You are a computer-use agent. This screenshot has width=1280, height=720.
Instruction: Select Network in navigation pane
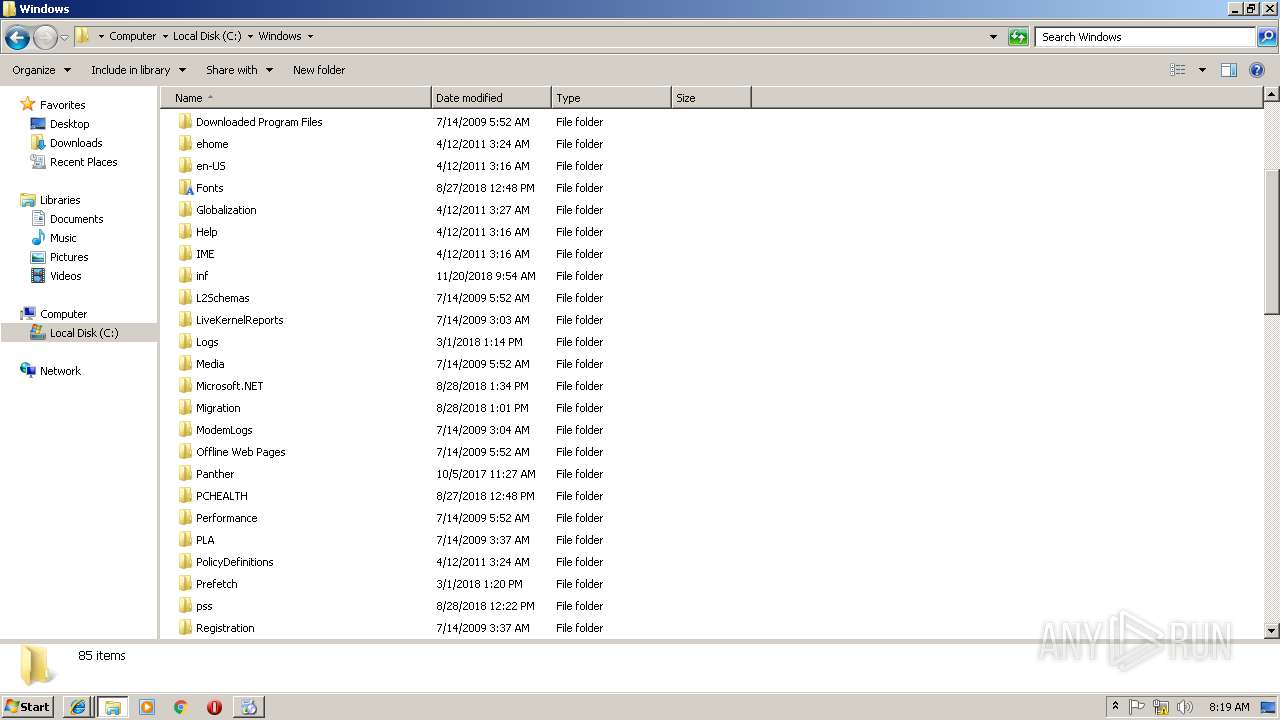coord(60,371)
